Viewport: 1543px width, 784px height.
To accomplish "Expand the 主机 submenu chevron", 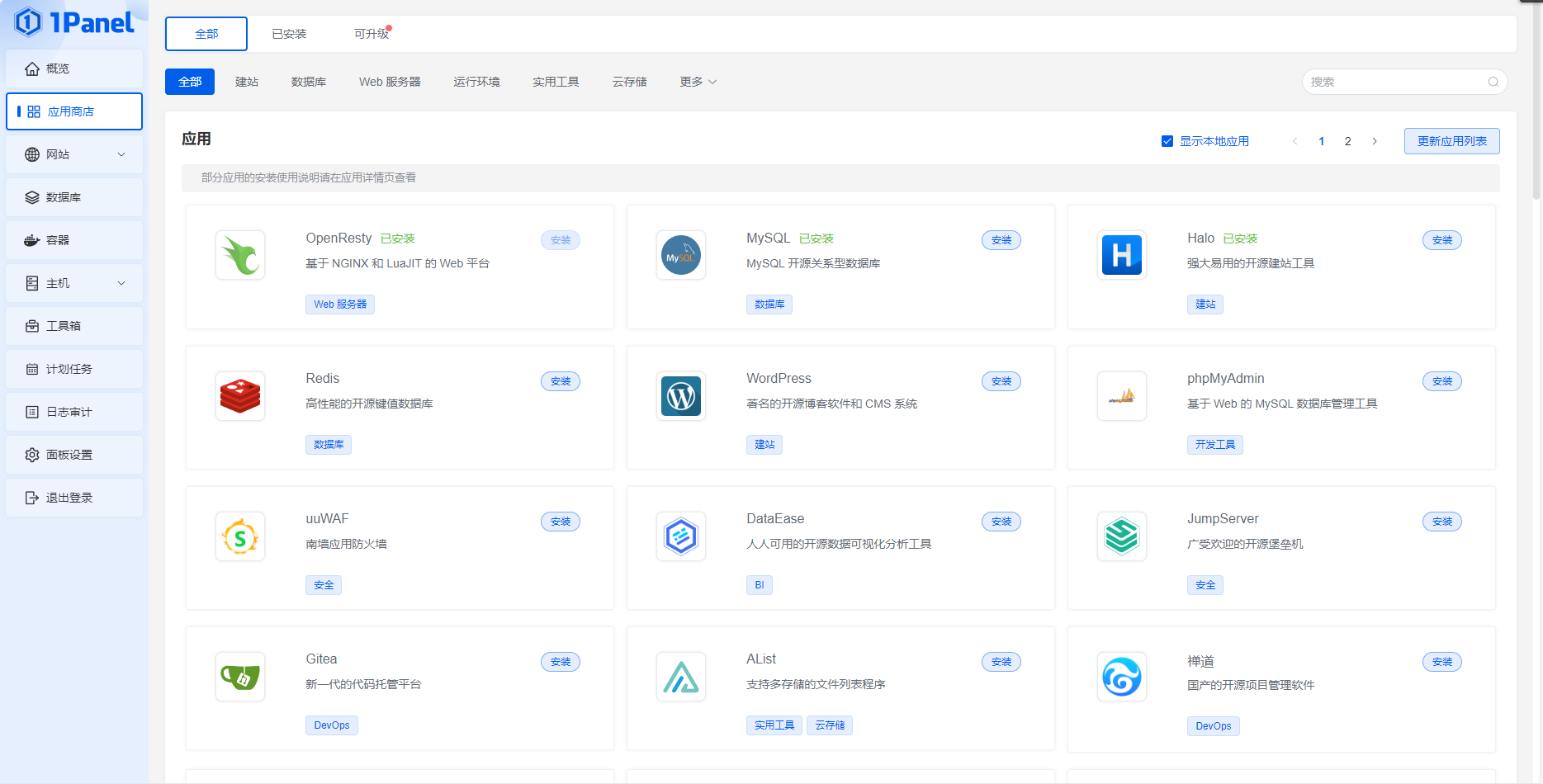I will pyautogui.click(x=121, y=283).
